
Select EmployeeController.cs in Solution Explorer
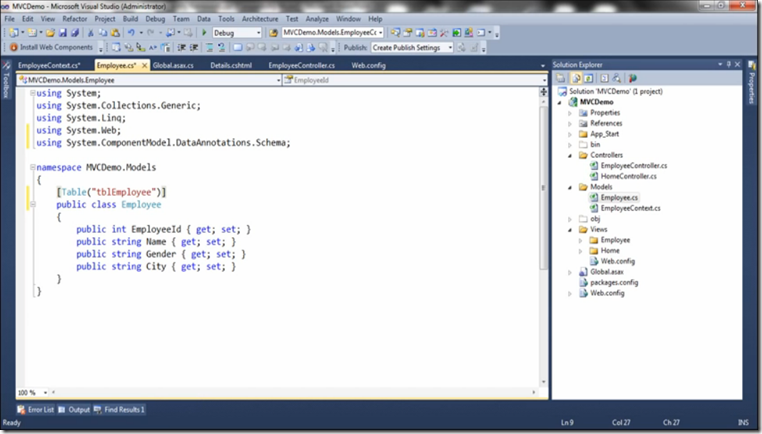pos(634,166)
